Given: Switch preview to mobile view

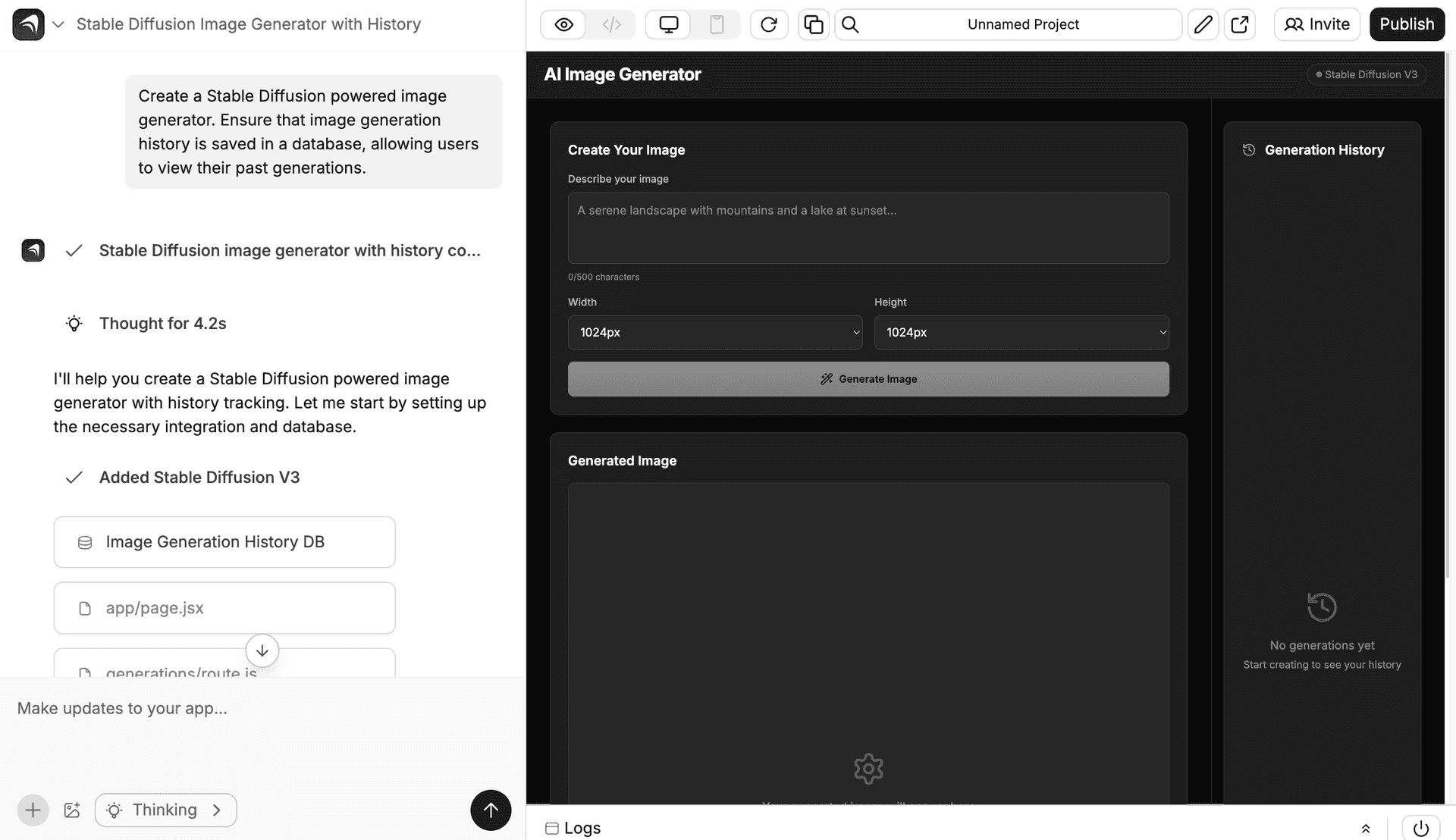Looking at the screenshot, I should point(716,24).
